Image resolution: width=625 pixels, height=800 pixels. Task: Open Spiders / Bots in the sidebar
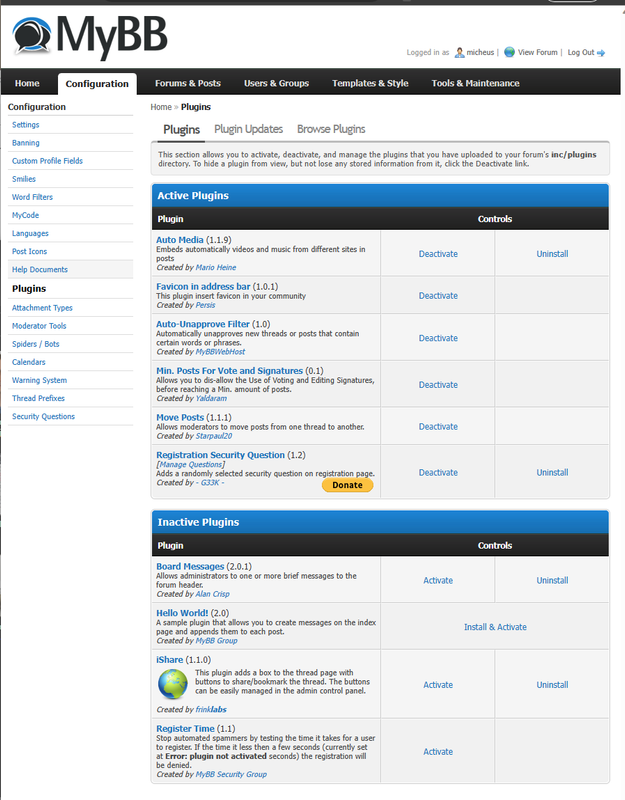(36, 344)
